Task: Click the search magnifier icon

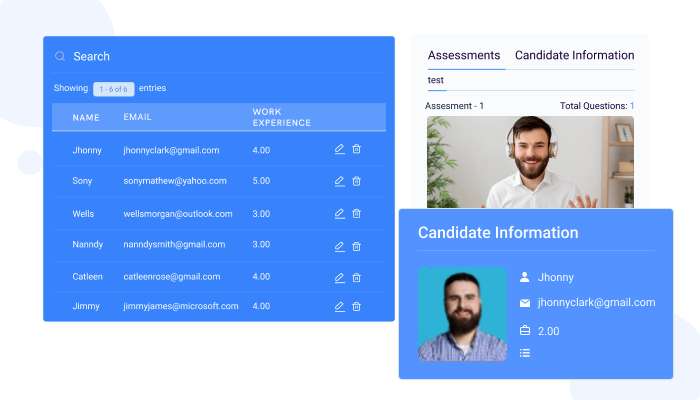Action: (60, 56)
